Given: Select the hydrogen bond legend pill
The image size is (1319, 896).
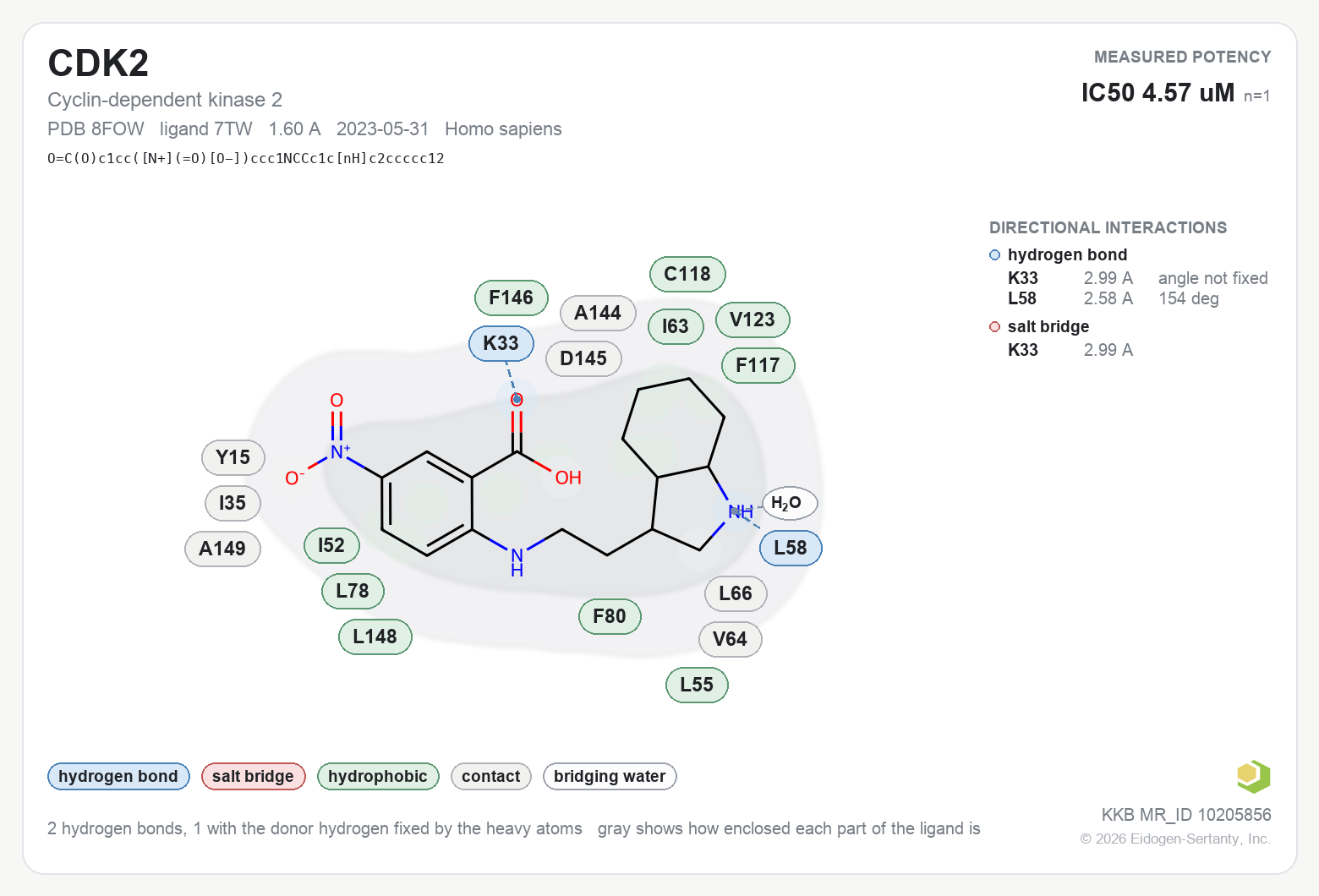Looking at the screenshot, I should click(x=118, y=776).
